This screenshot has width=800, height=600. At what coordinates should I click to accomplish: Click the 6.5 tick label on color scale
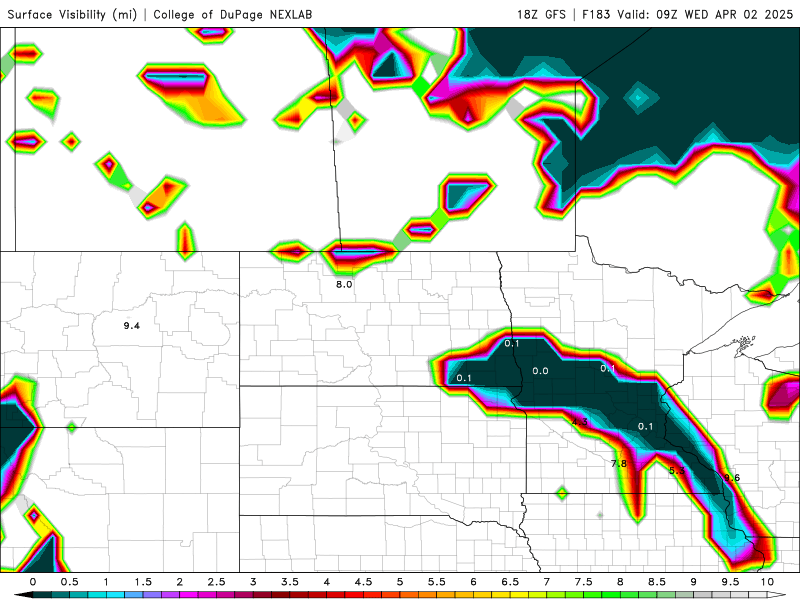tap(510, 582)
